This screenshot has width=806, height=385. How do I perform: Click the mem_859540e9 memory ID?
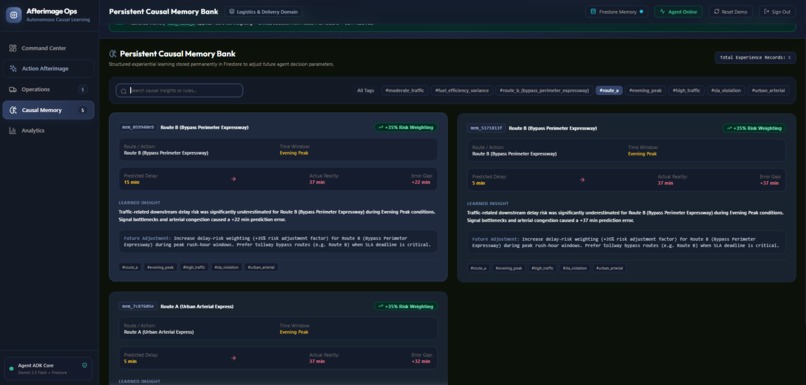pyautogui.click(x=138, y=127)
